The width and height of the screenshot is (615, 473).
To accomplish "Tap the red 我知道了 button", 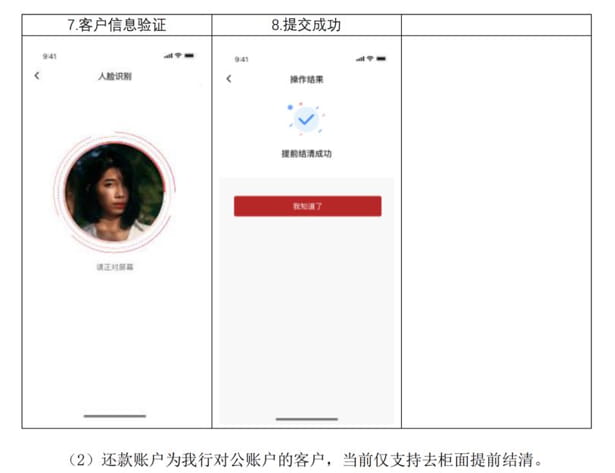I will pyautogui.click(x=308, y=206).
